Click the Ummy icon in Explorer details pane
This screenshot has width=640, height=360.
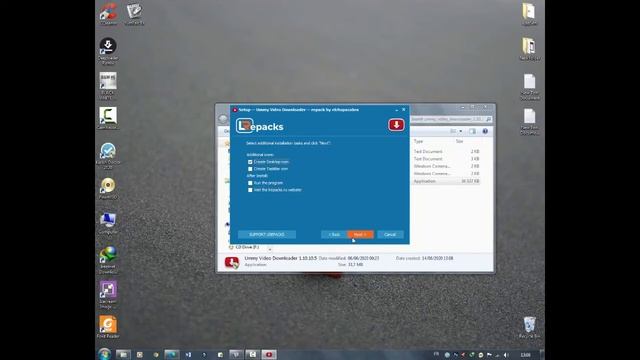[x=231, y=262]
